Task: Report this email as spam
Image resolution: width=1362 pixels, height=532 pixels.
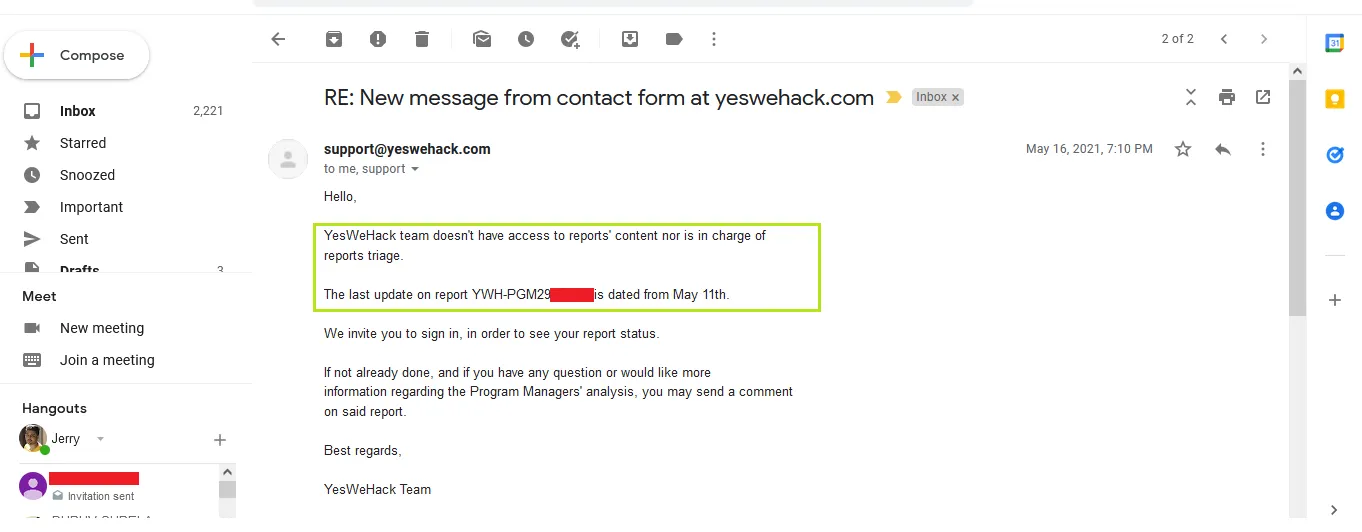Action: click(x=377, y=39)
